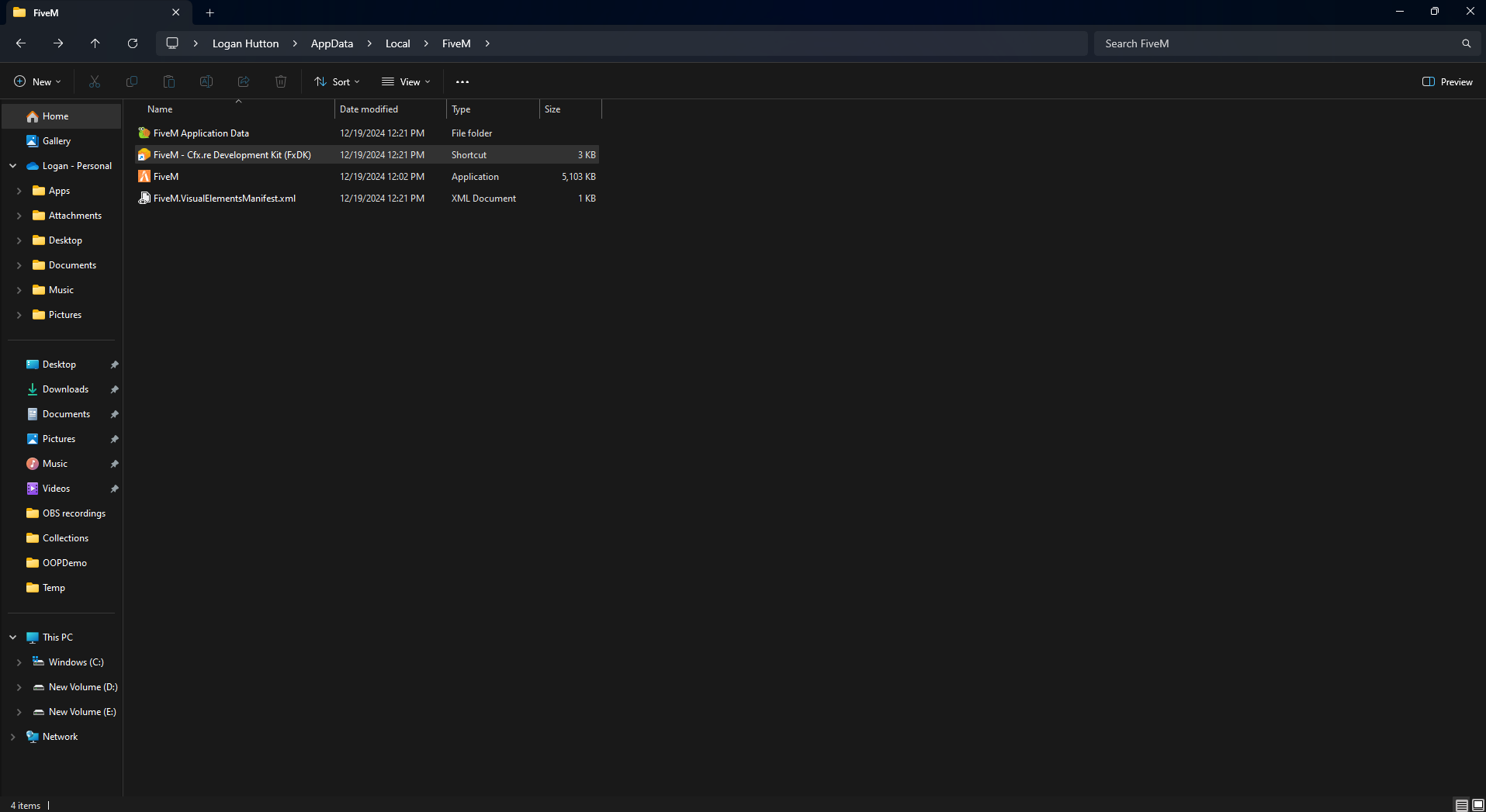Click the Delete trash icon
Screen dimensions: 1486x812
[281, 81]
